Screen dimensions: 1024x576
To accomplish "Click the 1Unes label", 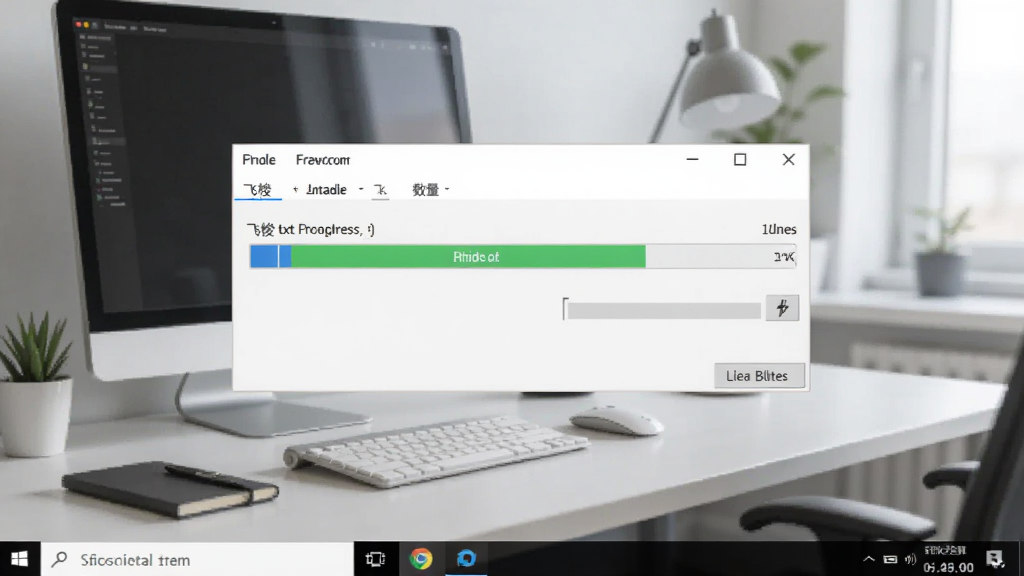I will click(778, 230).
